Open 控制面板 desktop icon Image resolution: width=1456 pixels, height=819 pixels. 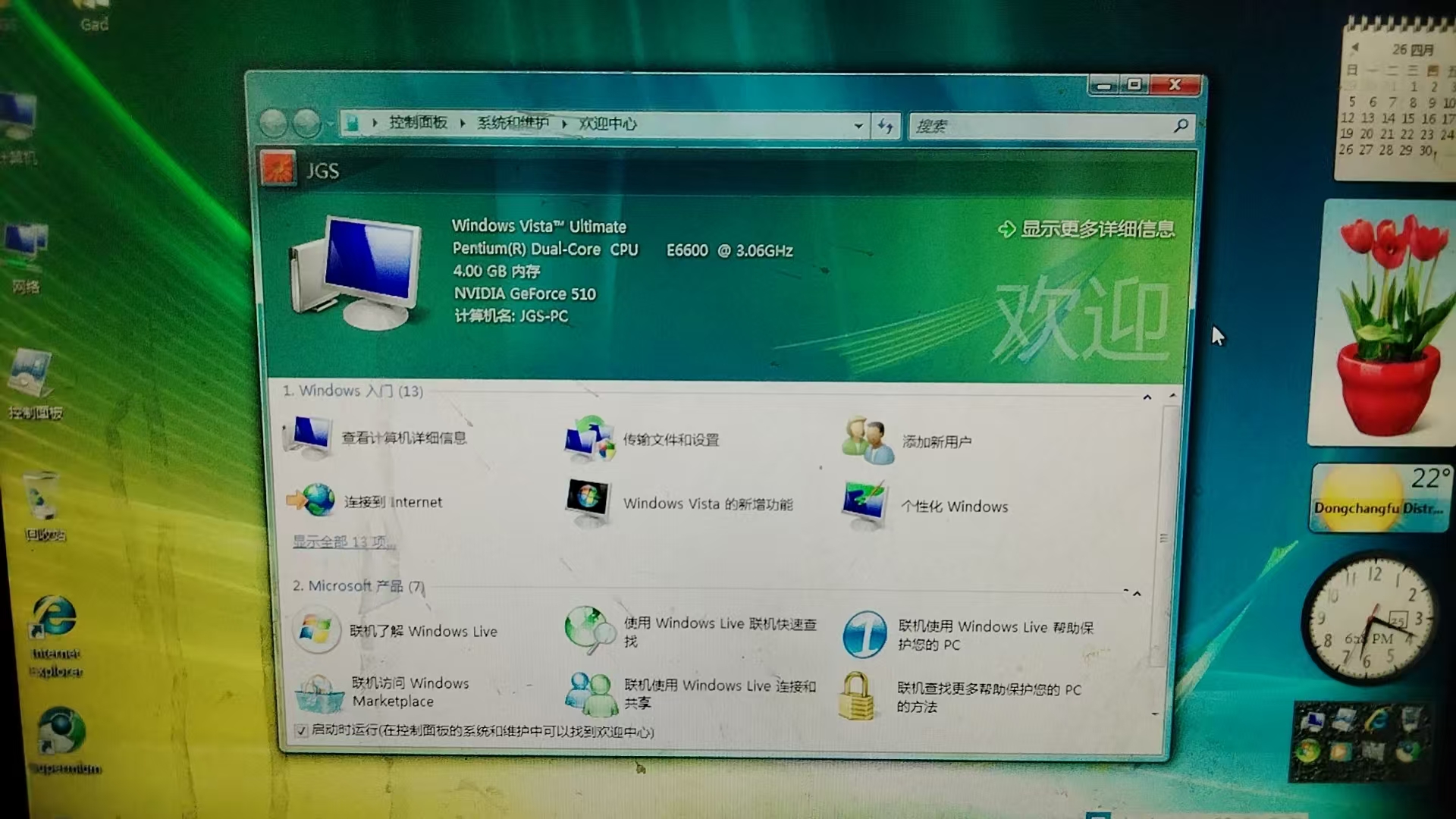33,384
